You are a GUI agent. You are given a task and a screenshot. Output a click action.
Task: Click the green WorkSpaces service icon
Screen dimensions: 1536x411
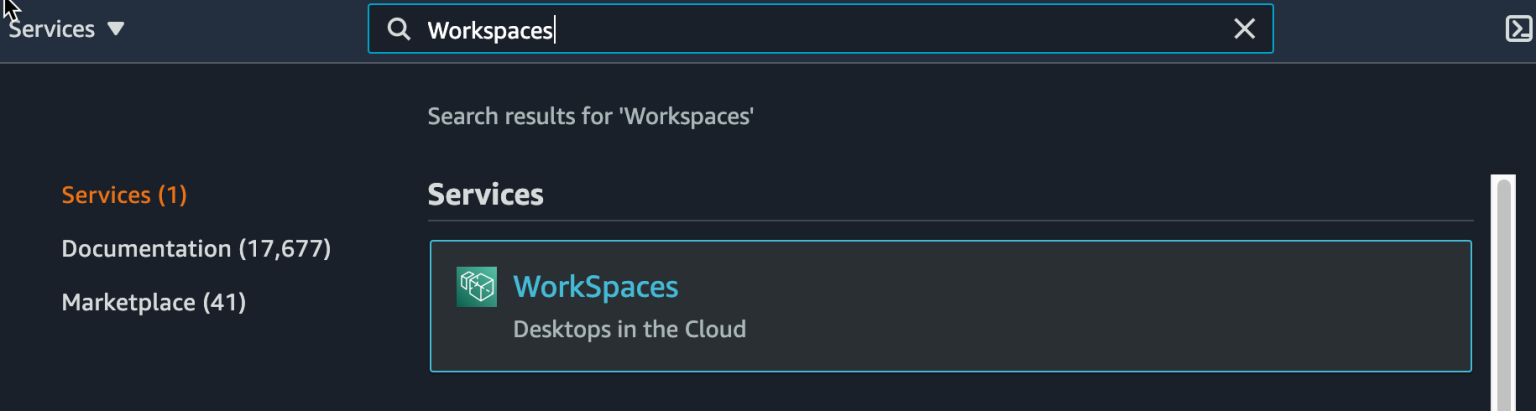click(x=477, y=287)
